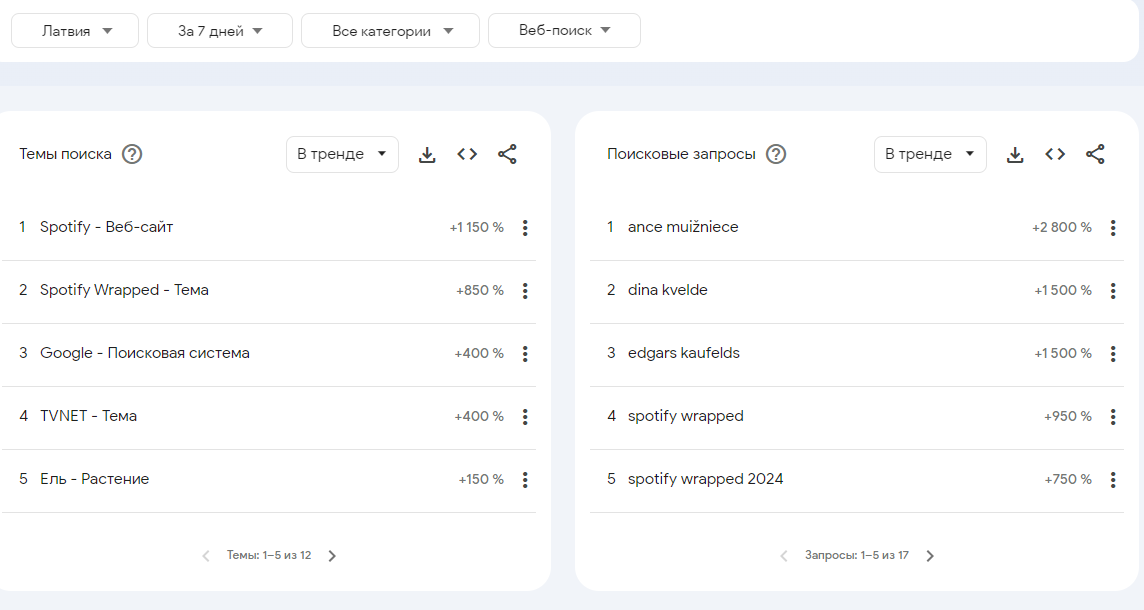
Task: Share the Поисковые запросы panel
Action: coord(1095,154)
